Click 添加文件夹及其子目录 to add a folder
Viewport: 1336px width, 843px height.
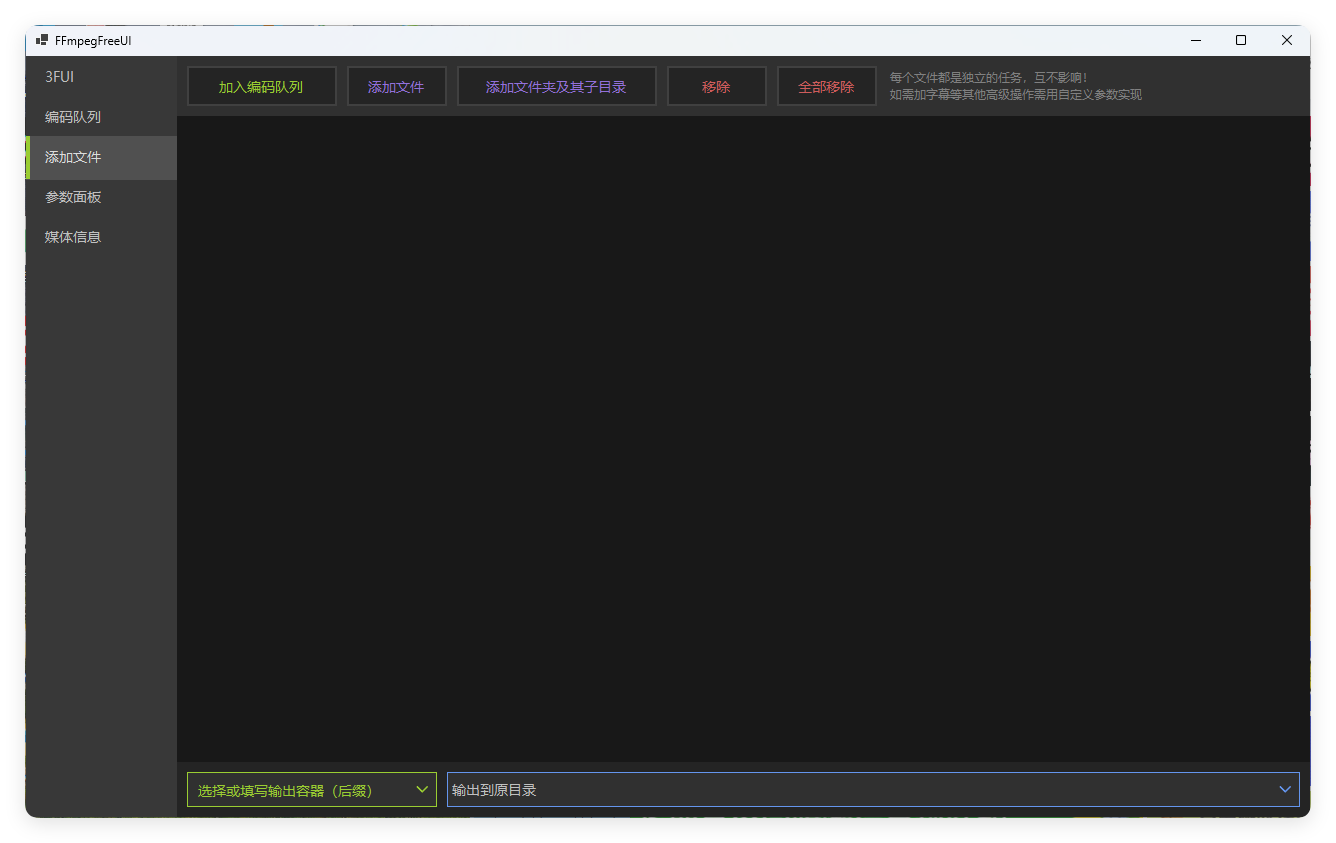tap(556, 86)
